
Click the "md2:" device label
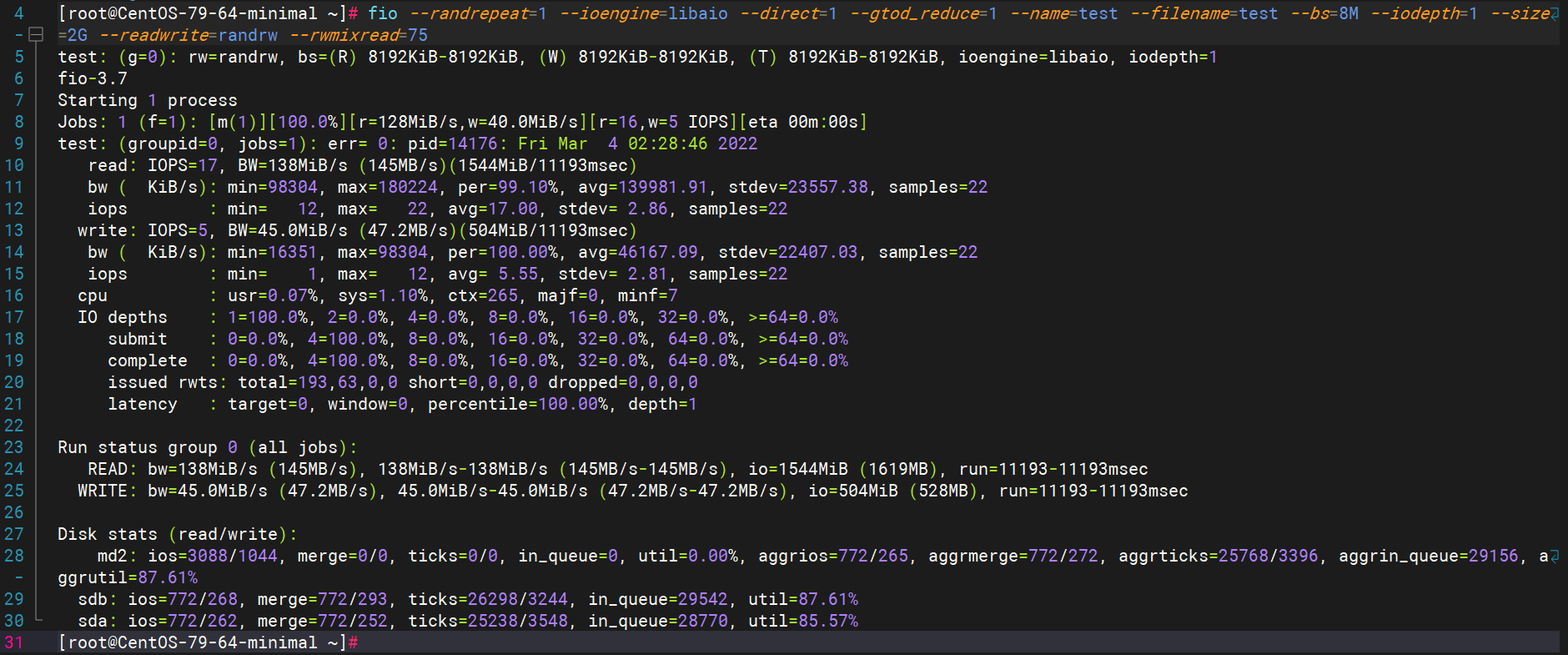coord(118,556)
